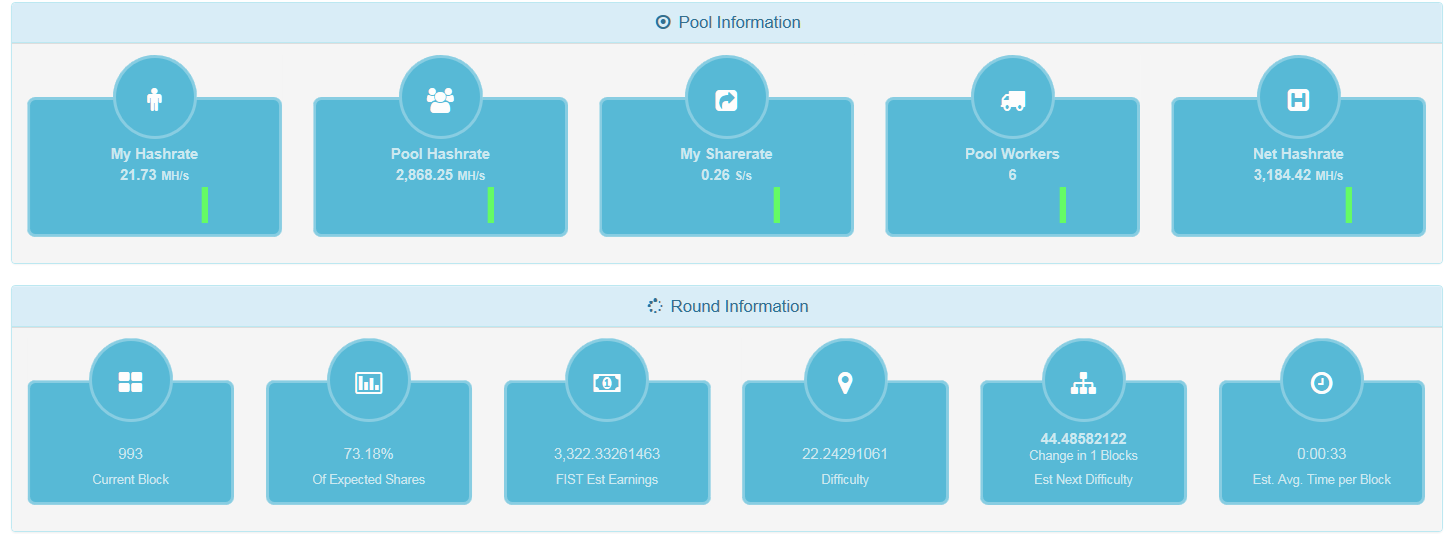1445x537 pixels.
Task: Select the 73.18% value
Action: [369, 454]
